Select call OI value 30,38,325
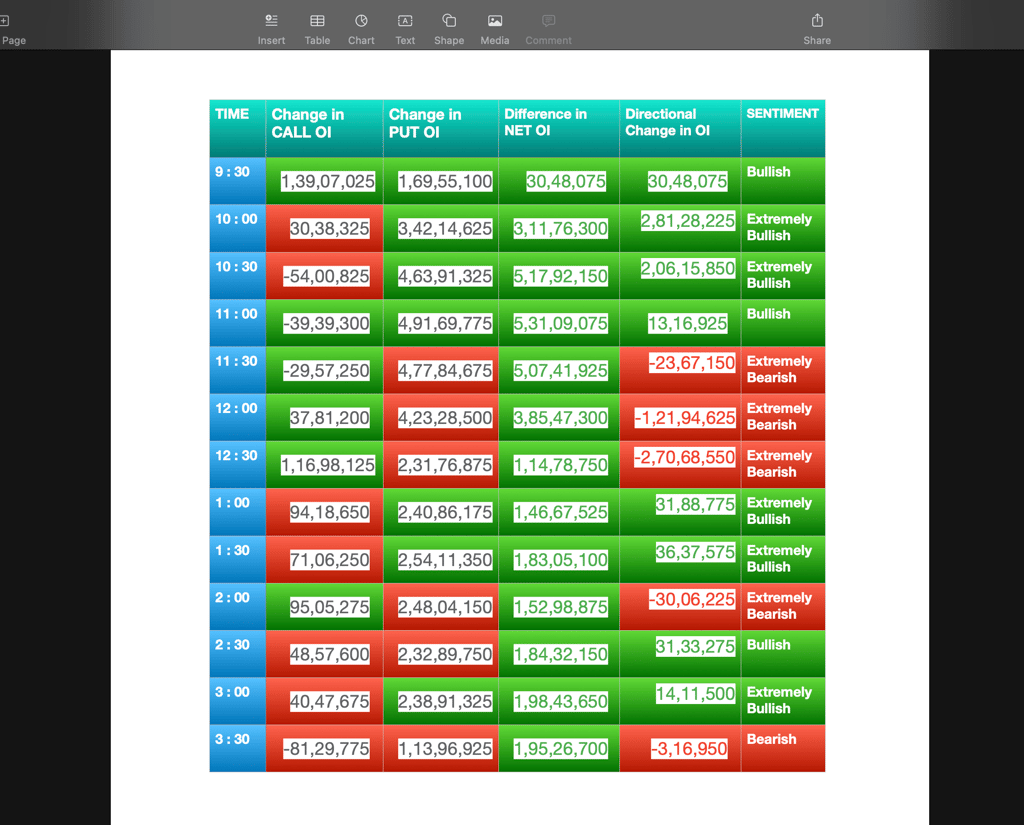The width and height of the screenshot is (1024, 825). click(x=330, y=228)
